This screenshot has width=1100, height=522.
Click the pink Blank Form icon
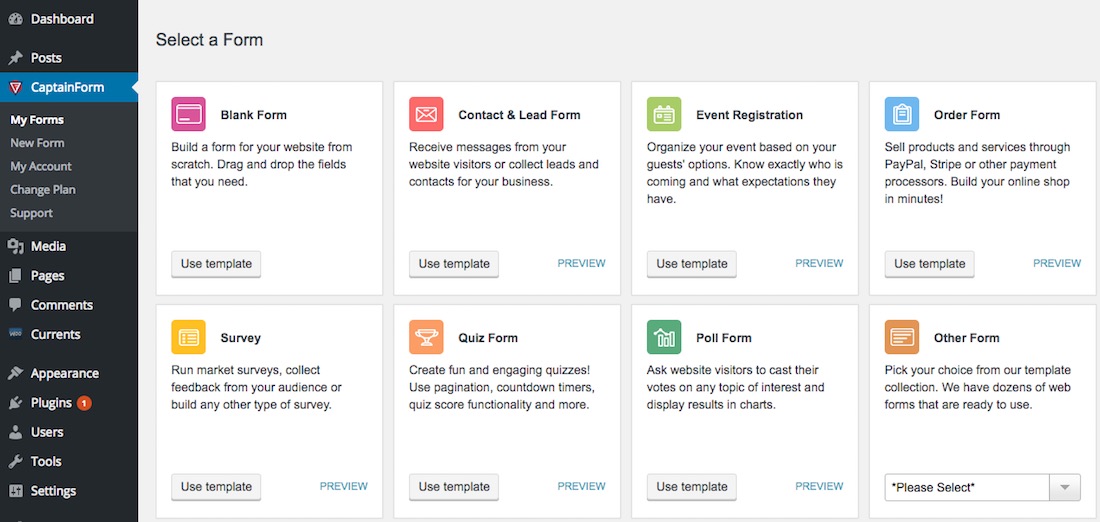[x=188, y=115]
